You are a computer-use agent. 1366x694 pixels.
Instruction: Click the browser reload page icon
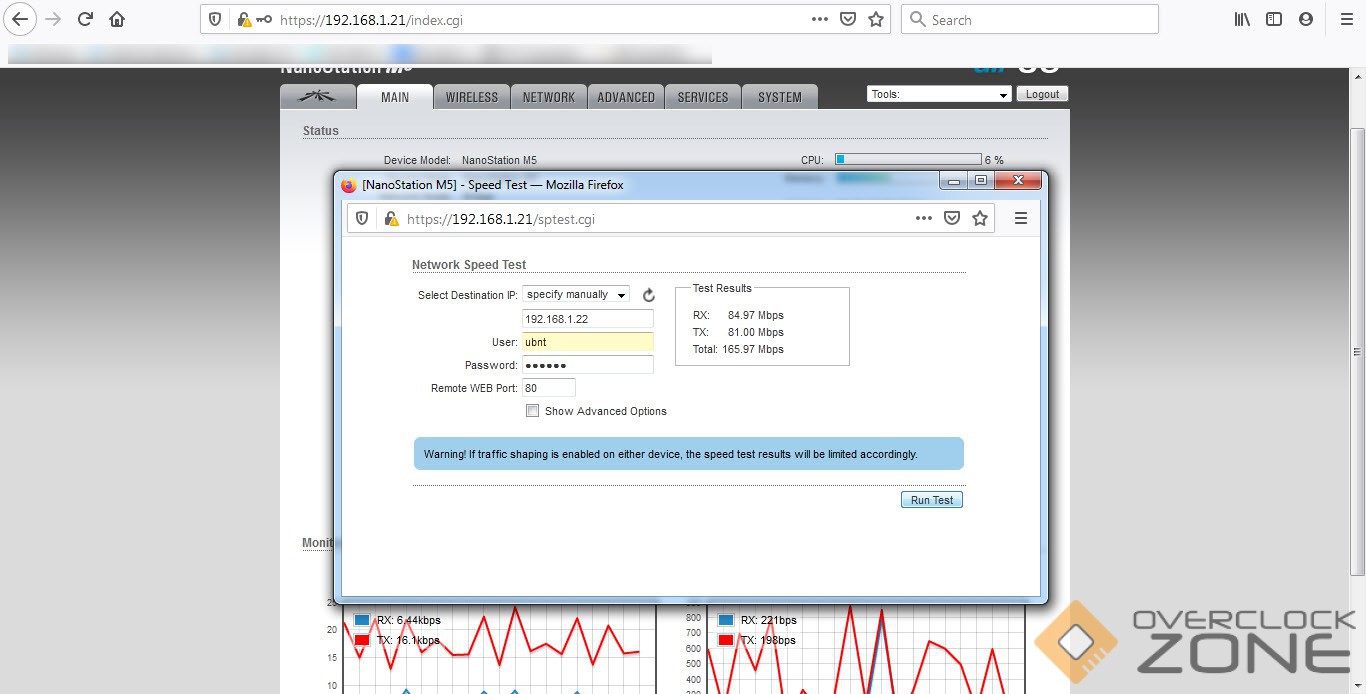pos(85,19)
